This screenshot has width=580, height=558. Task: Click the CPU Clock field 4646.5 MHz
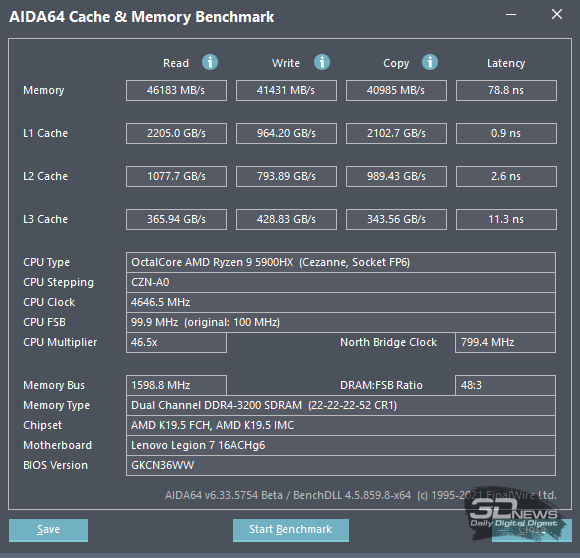(341, 302)
